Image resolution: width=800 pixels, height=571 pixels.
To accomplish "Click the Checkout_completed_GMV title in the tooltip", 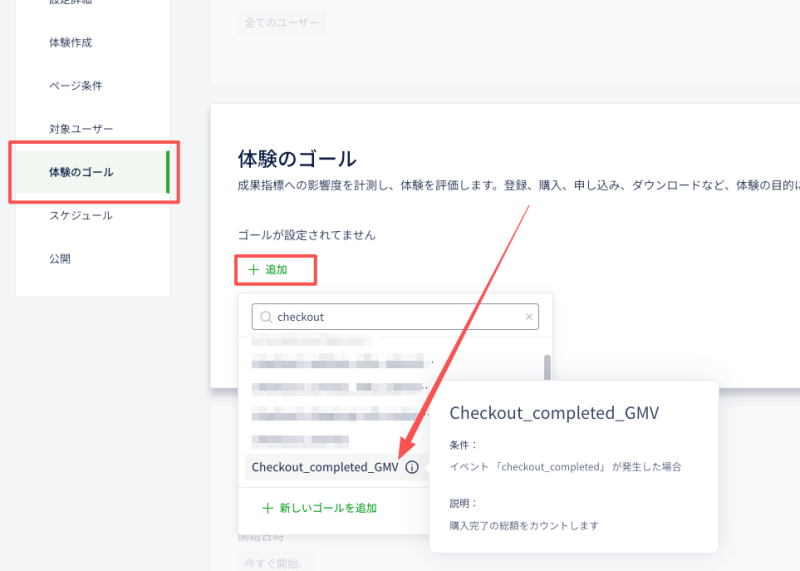I will 553,412.
